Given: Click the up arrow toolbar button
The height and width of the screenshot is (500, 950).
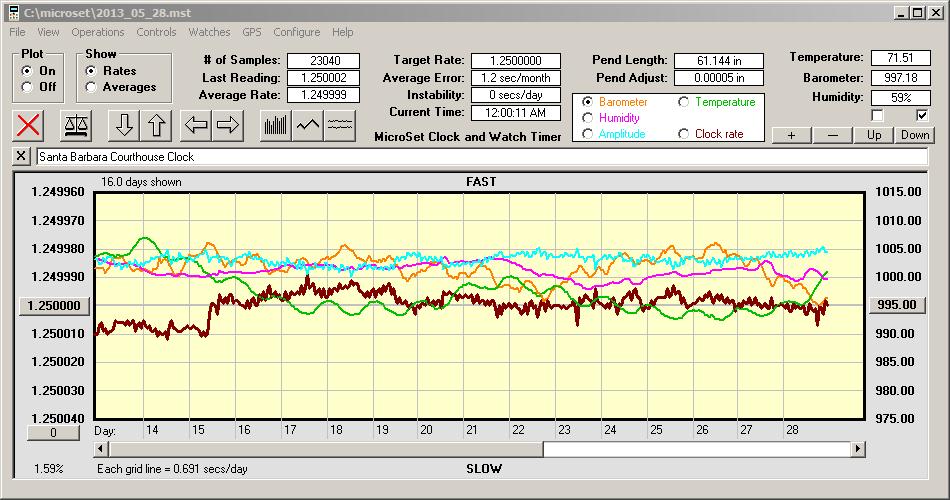Looking at the screenshot, I should coord(156,125).
